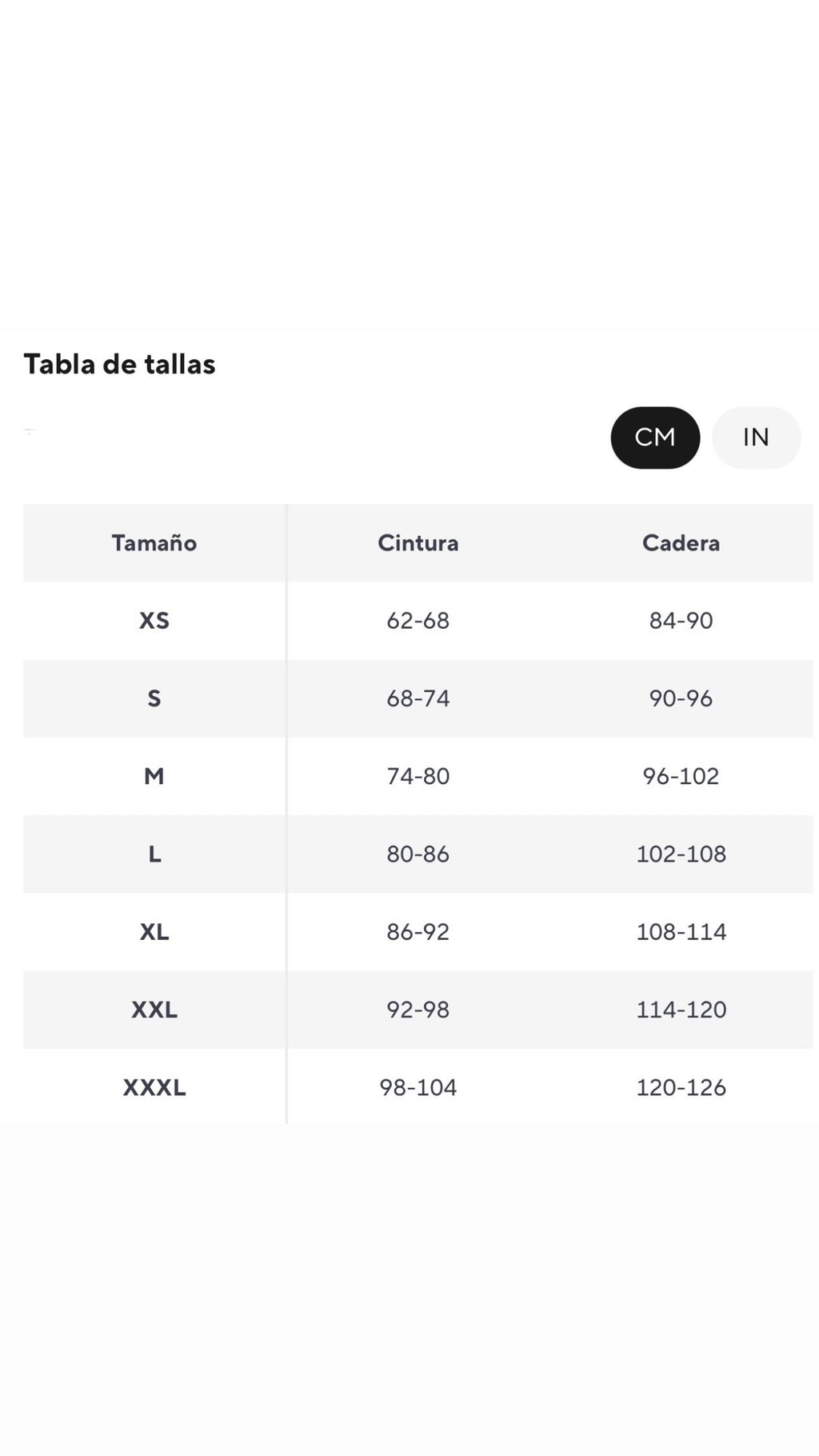819x1456 pixels.
Task: Click the 120-126 hip measurement cell
Action: click(x=680, y=1087)
